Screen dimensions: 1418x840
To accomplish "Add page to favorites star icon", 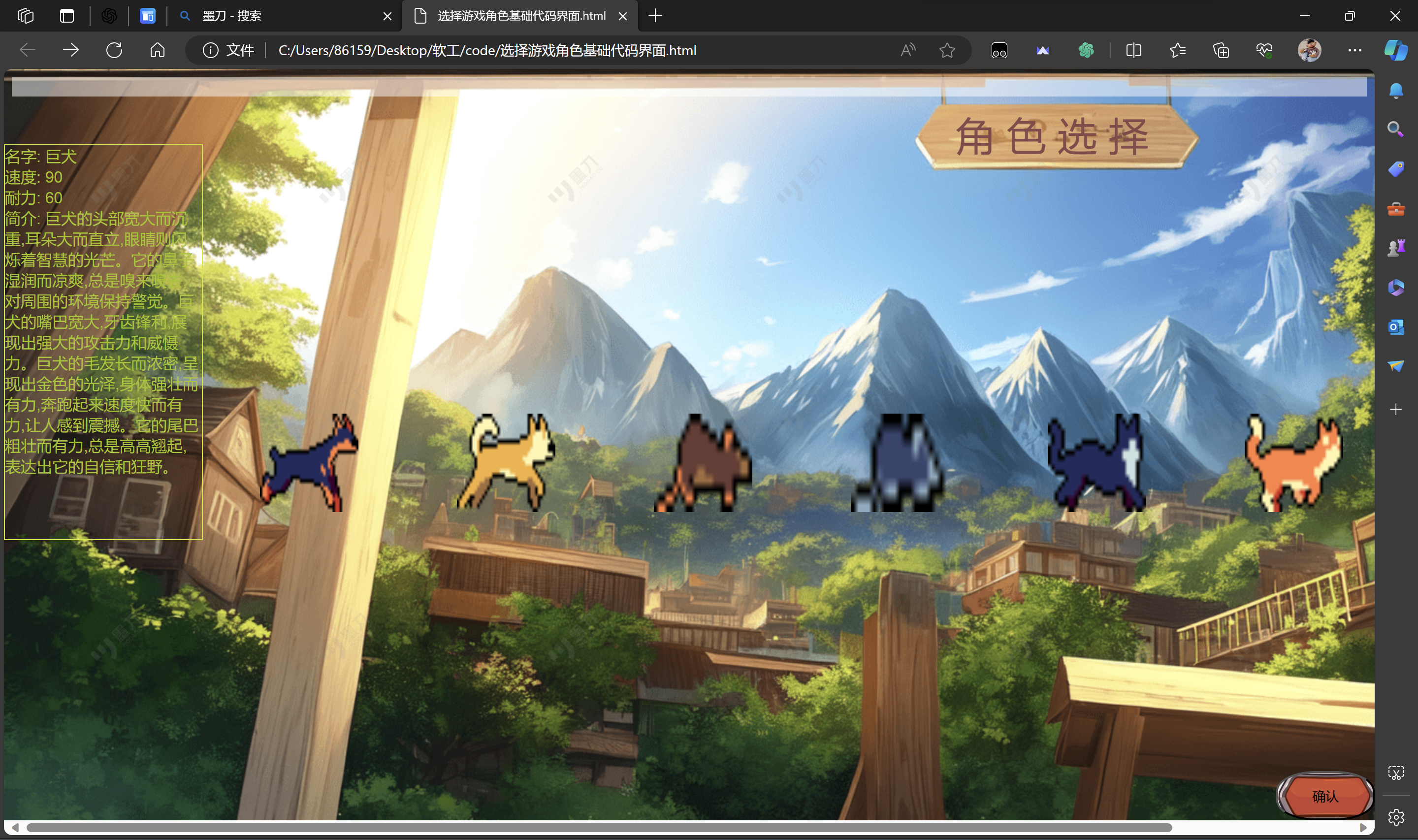I will point(947,50).
